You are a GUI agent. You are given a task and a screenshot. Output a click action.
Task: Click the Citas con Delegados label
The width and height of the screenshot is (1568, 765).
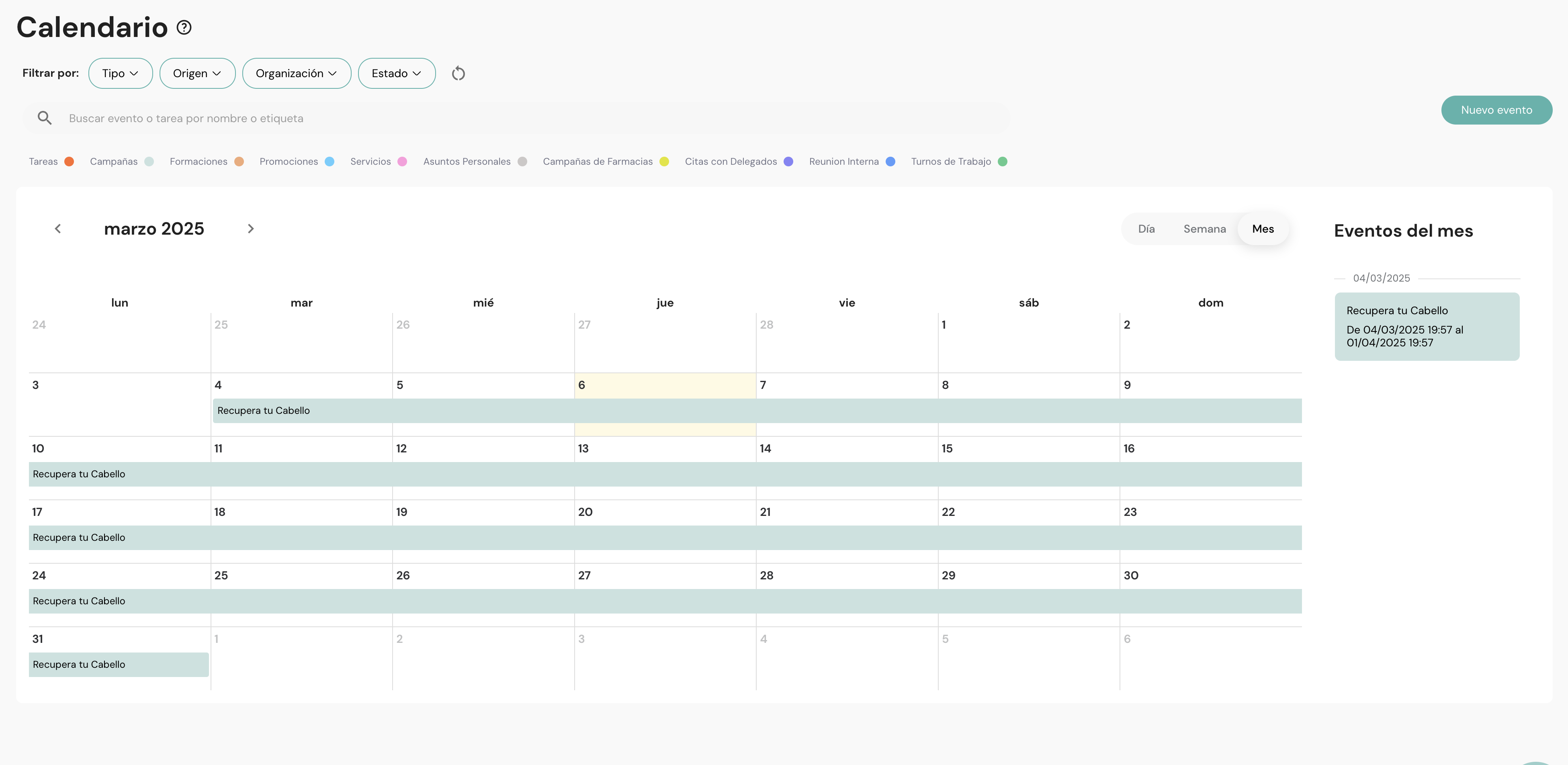pos(731,161)
